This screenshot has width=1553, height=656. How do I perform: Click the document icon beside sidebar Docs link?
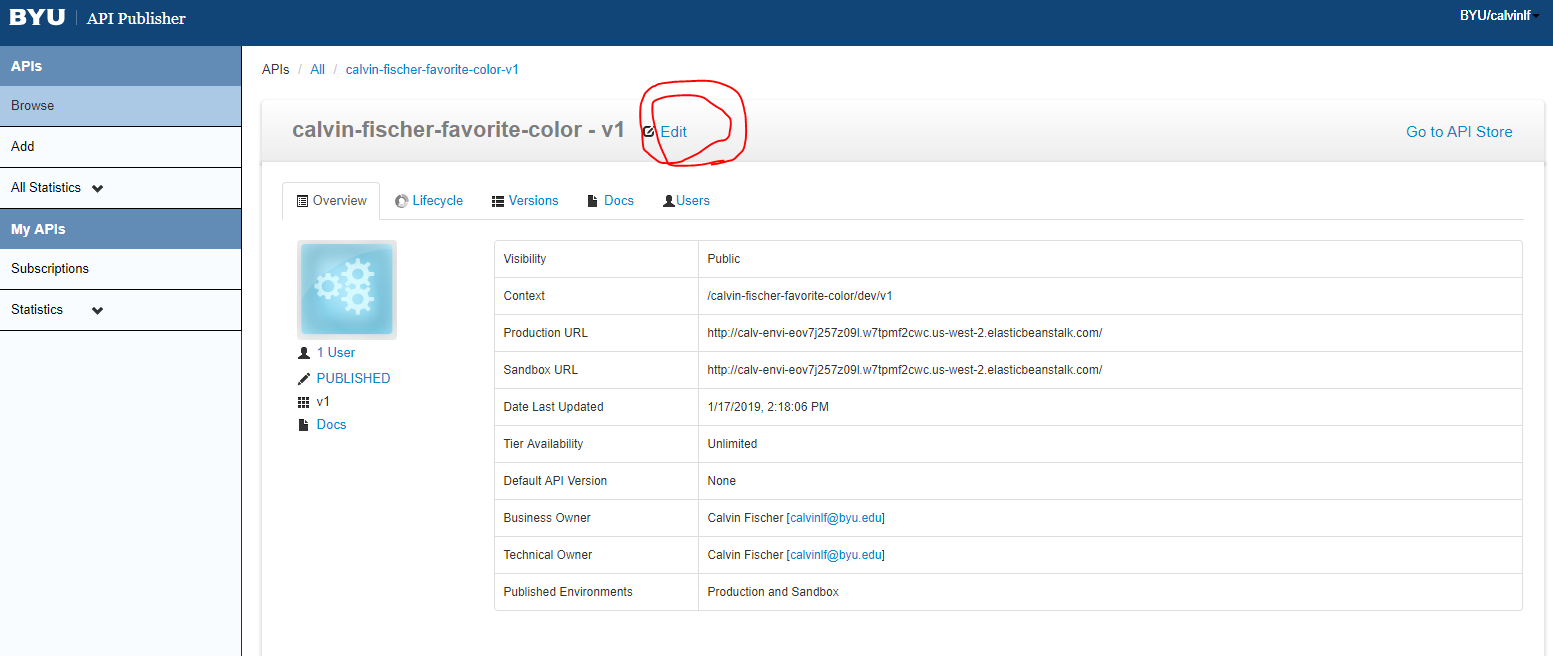coord(304,425)
